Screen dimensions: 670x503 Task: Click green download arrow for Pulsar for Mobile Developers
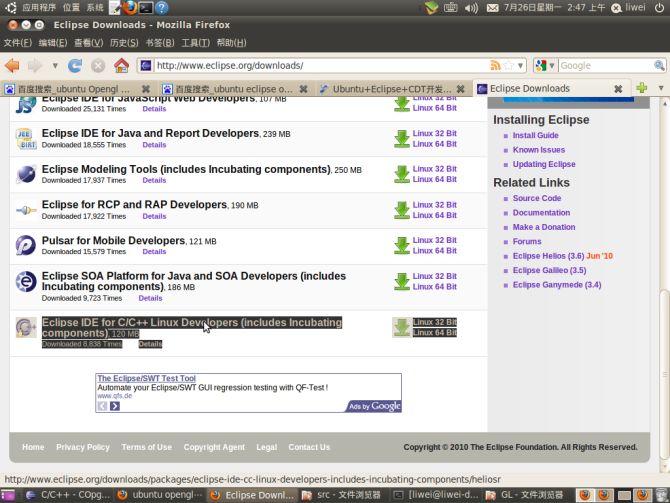401,246
